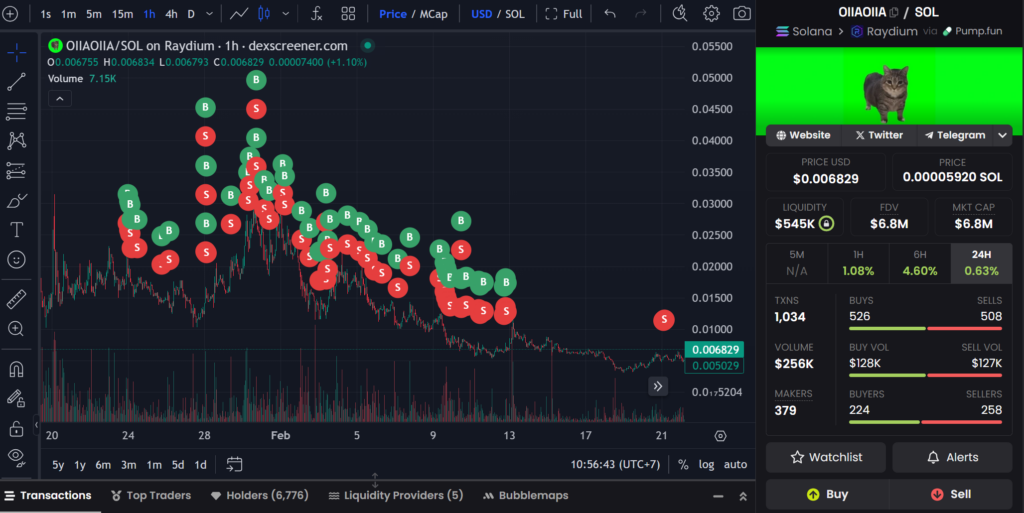
Task: Open the chart style dropdown arrow
Action: click(285, 14)
